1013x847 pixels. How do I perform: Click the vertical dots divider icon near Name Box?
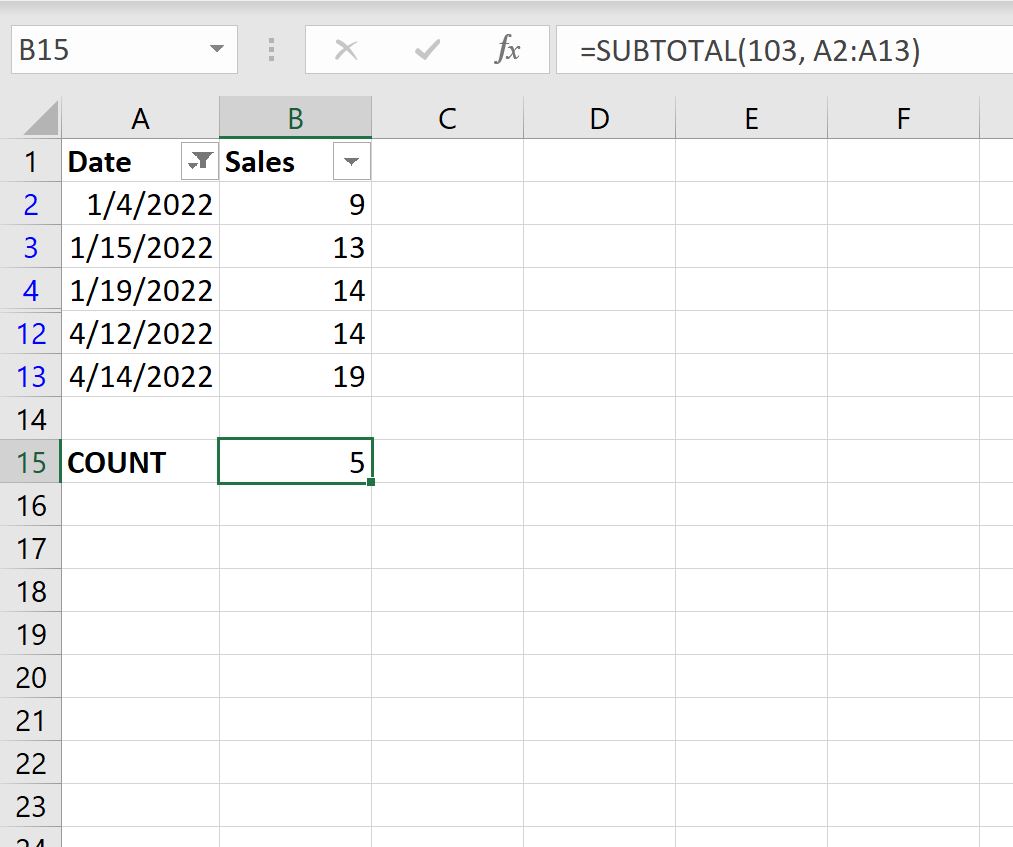(x=270, y=51)
